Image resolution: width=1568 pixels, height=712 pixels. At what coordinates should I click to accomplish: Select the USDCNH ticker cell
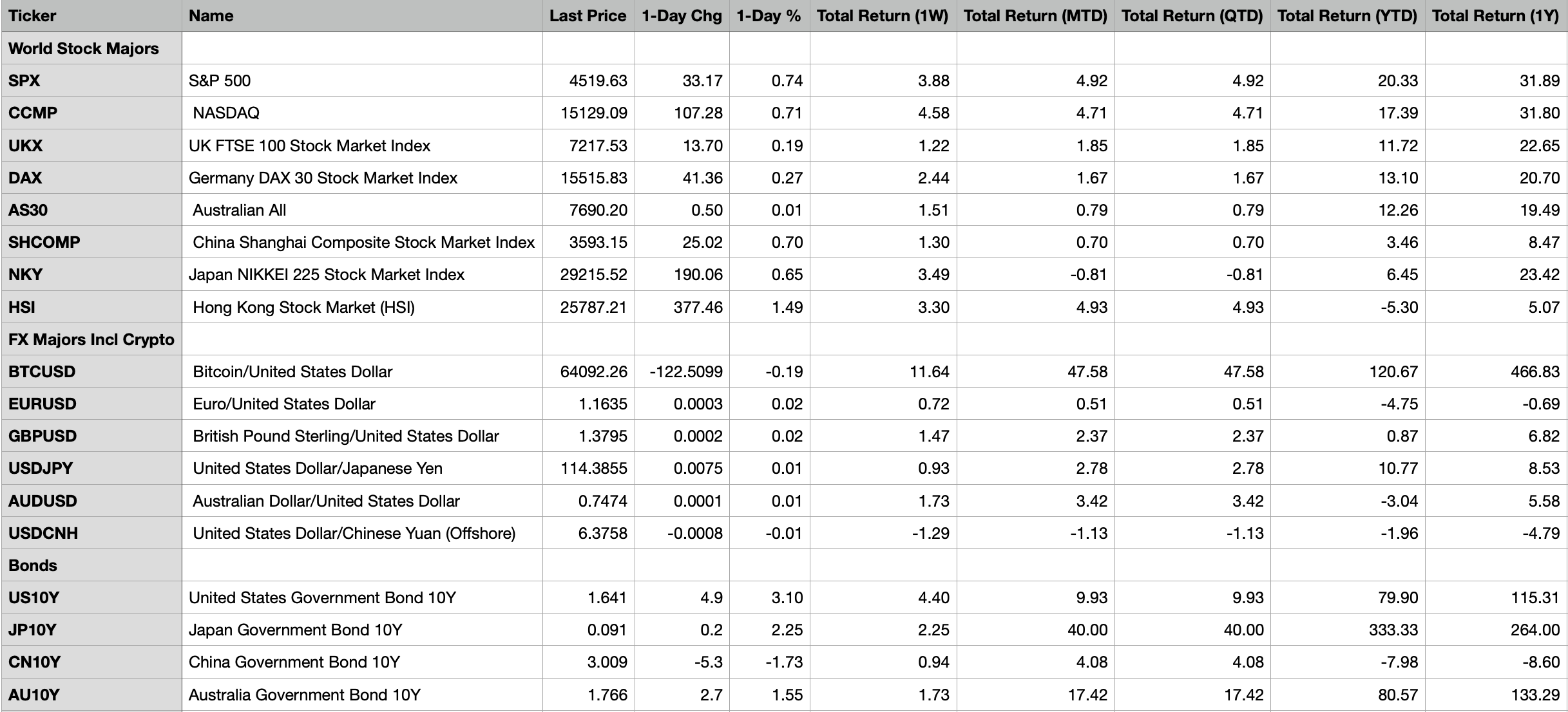(91, 533)
